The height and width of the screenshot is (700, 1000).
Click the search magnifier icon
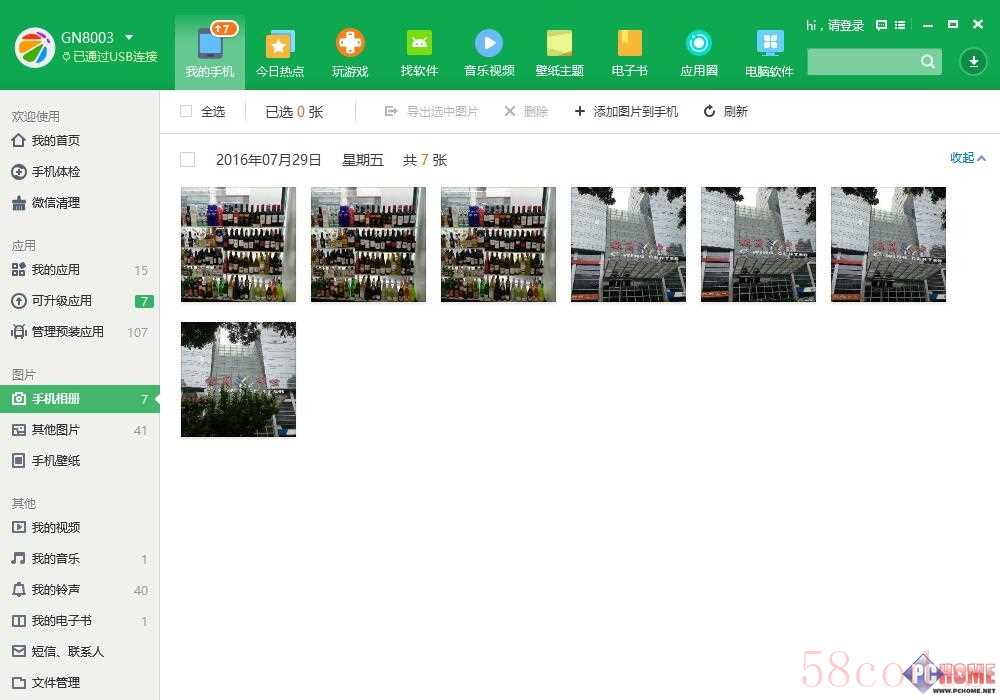point(928,62)
